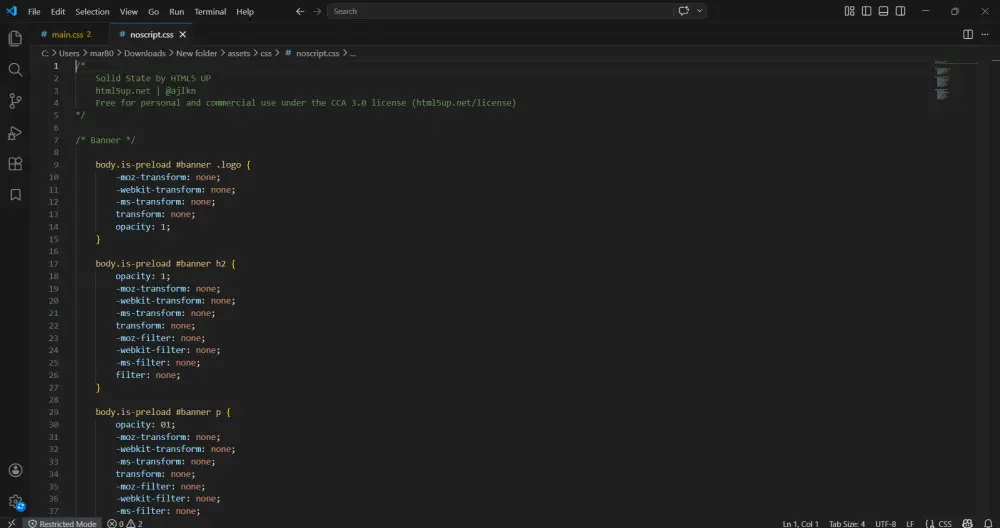Click line number 17 in gutter
The width and height of the screenshot is (1000, 528).
(54, 263)
